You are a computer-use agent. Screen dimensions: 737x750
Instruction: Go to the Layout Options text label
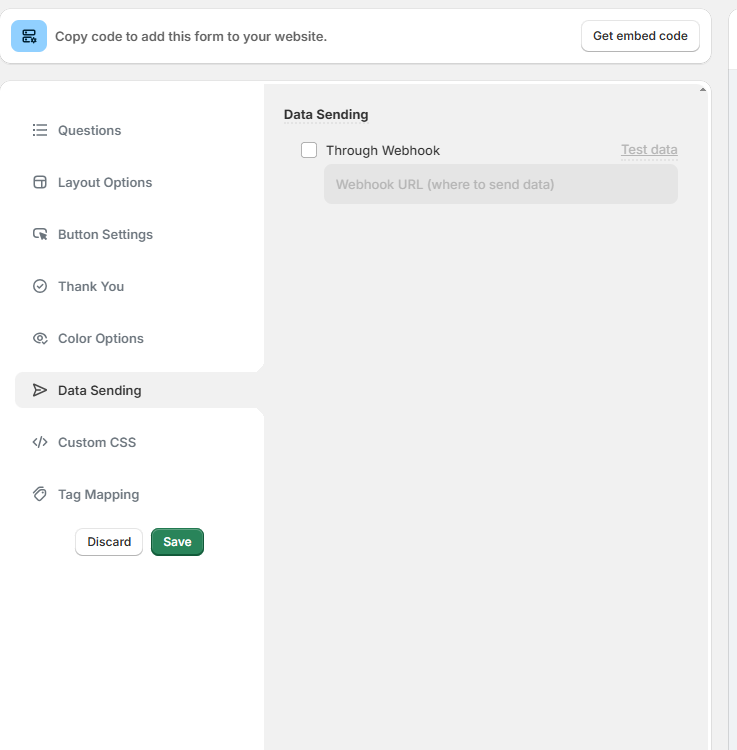pyautogui.click(x=105, y=182)
